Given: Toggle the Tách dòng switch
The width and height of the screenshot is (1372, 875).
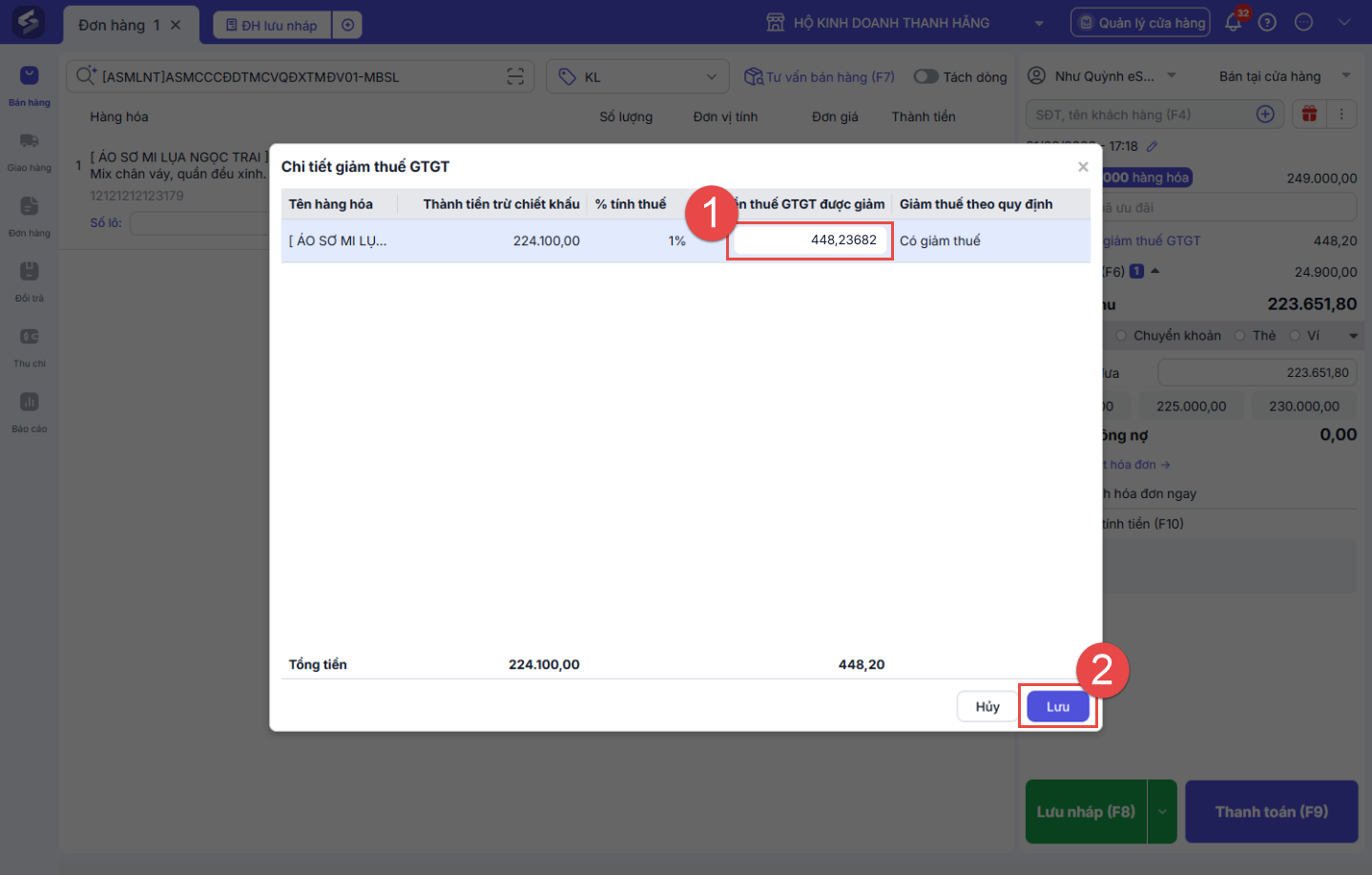Looking at the screenshot, I should tap(925, 76).
